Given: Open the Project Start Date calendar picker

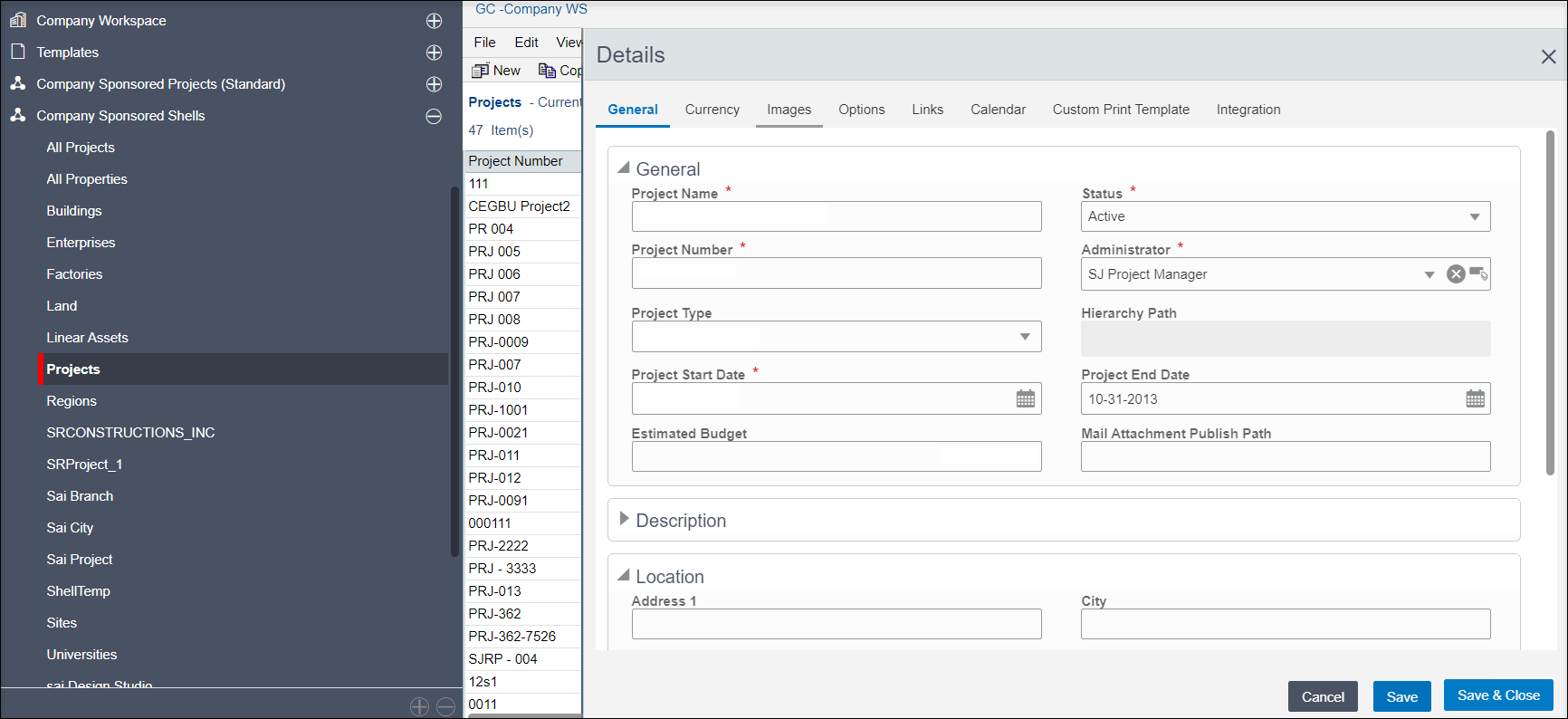Looking at the screenshot, I should (1025, 398).
